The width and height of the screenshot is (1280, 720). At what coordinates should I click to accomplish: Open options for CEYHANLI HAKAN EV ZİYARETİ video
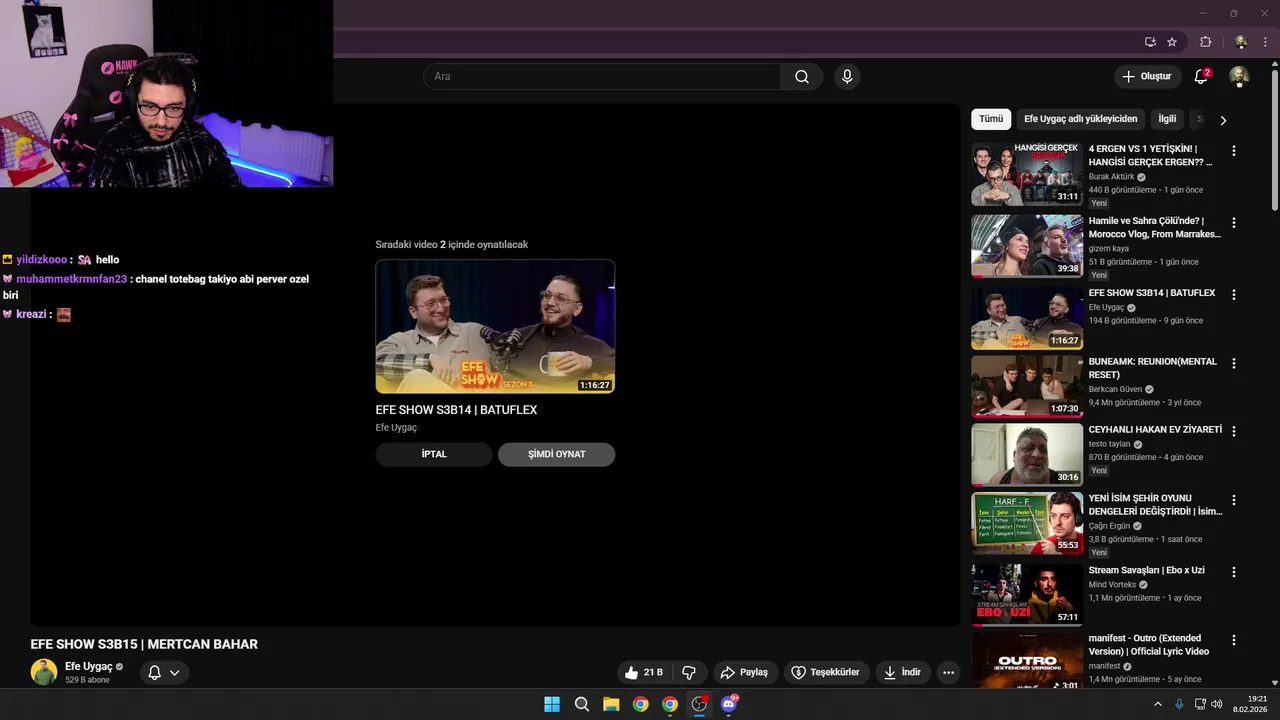click(x=1234, y=431)
